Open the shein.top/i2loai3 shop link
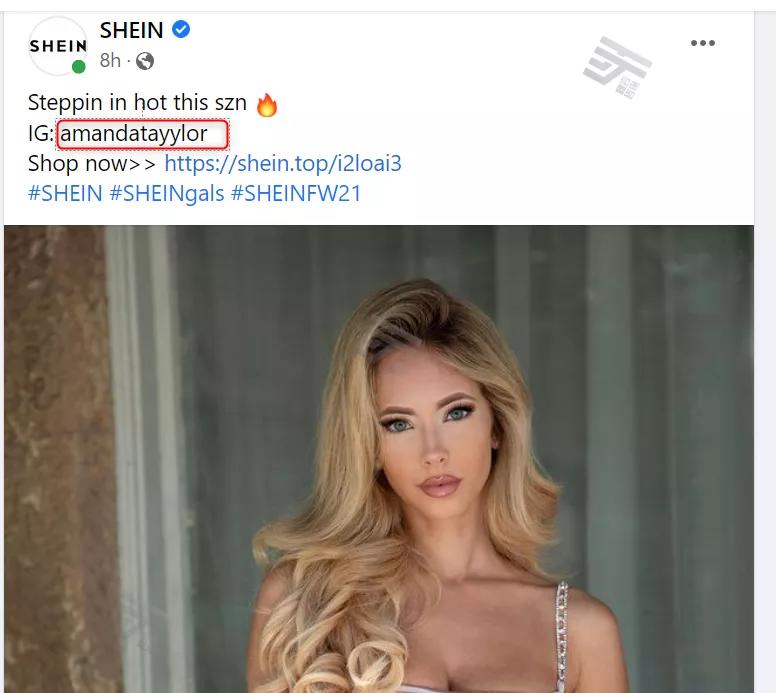 coord(283,163)
